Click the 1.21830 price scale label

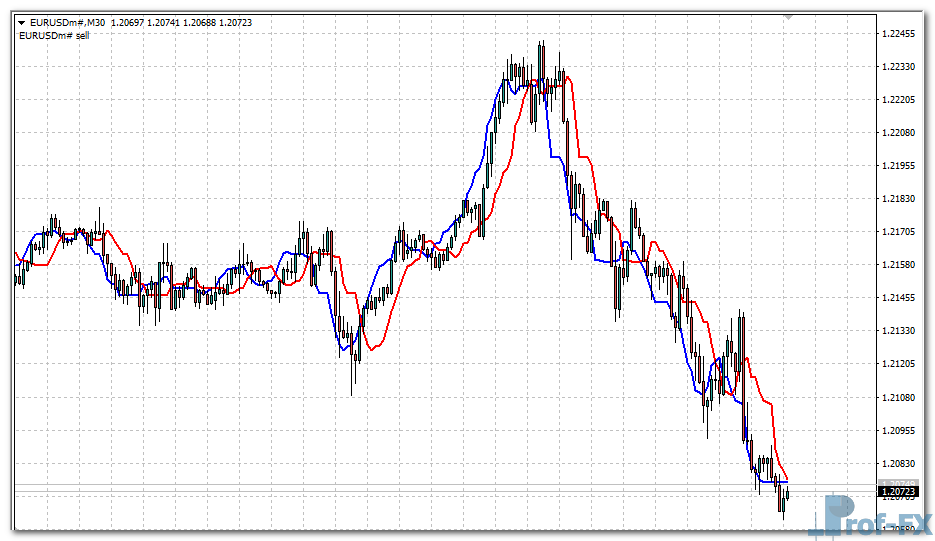coord(900,199)
